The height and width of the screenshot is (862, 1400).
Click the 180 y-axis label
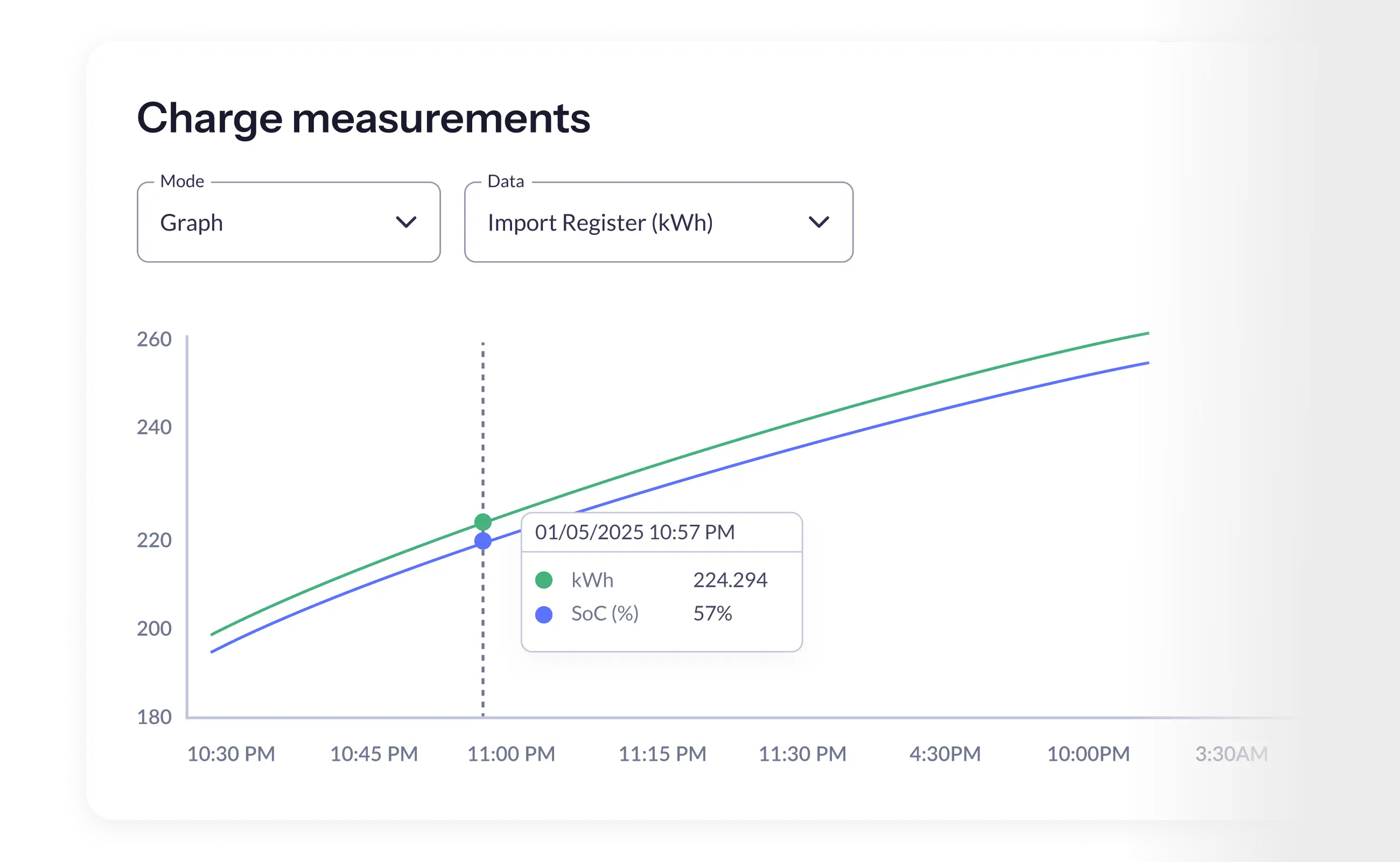pyautogui.click(x=154, y=717)
